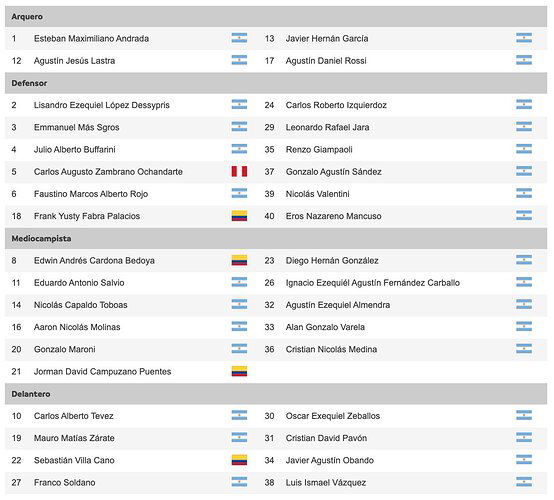Open player Carlos Alberto Tevez

coord(73,416)
